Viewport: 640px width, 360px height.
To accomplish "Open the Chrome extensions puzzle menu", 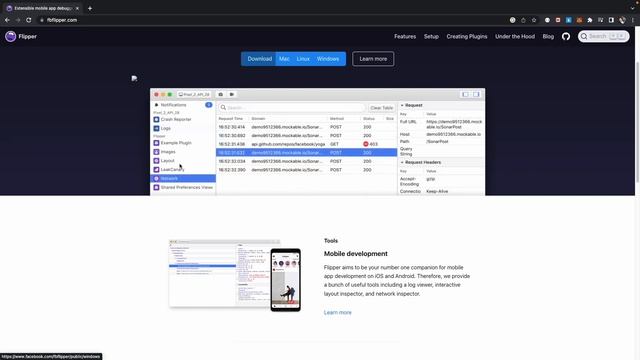I will [x=590, y=20].
